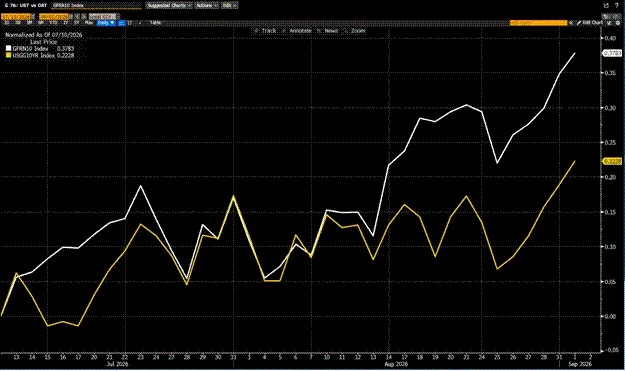Screen dimensions: 625x371
Task: Open the settings gear next to Edit Chart
Action: pos(617,23)
